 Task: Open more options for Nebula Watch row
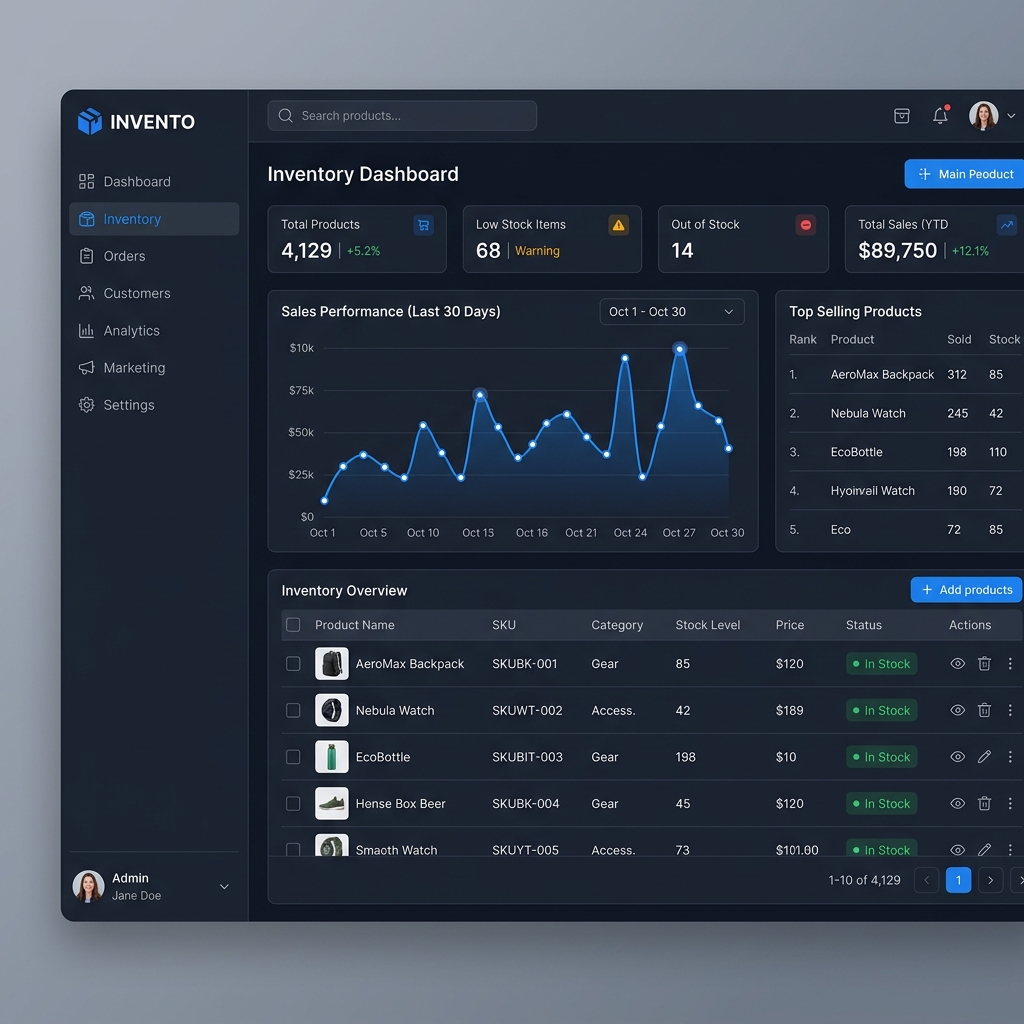pos(1010,710)
